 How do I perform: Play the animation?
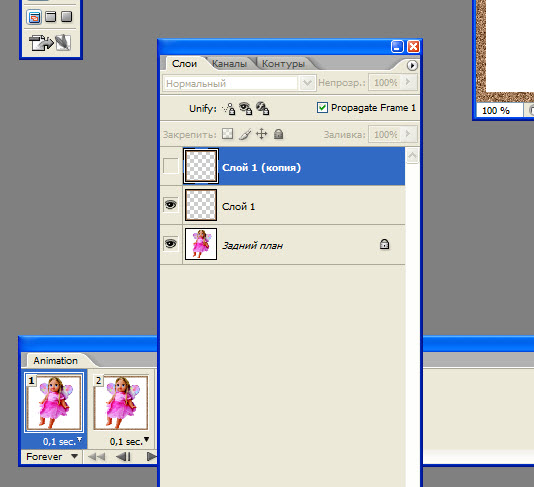tap(151, 457)
